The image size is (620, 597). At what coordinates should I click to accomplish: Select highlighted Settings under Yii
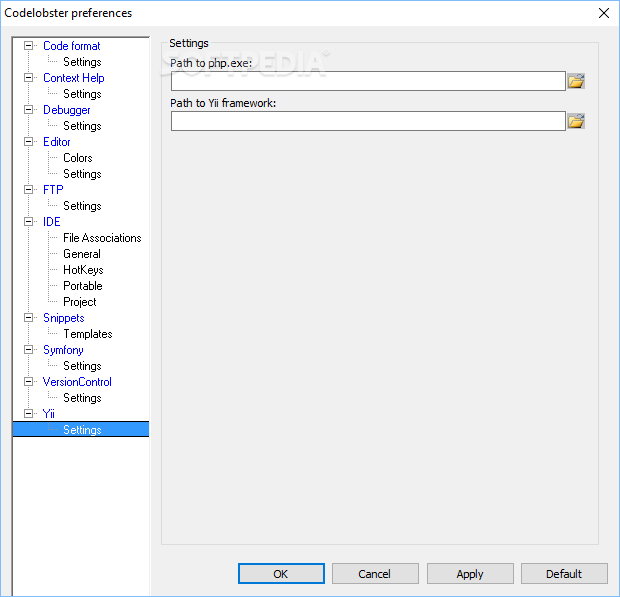point(81,429)
